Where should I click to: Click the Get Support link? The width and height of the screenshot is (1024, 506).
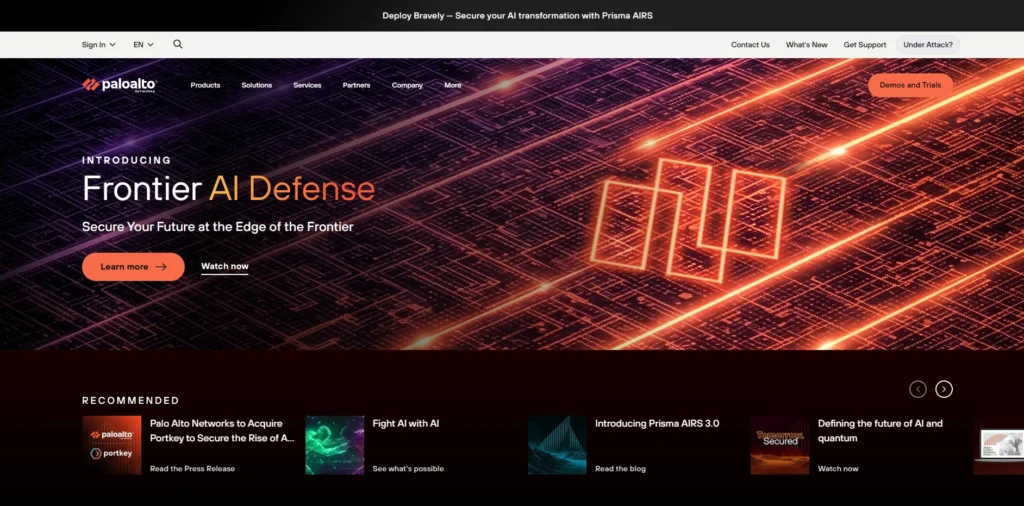[x=865, y=45]
